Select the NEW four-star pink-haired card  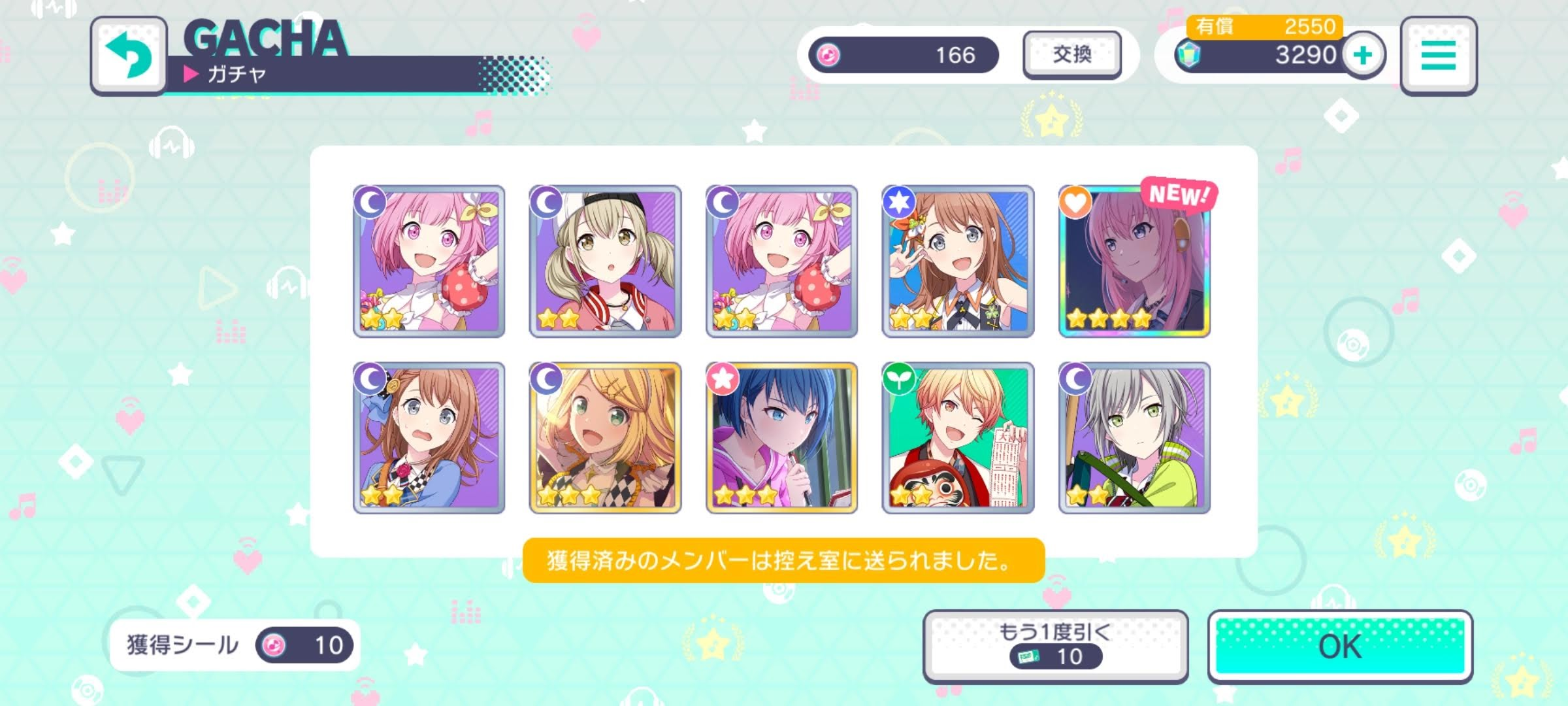tap(1134, 261)
